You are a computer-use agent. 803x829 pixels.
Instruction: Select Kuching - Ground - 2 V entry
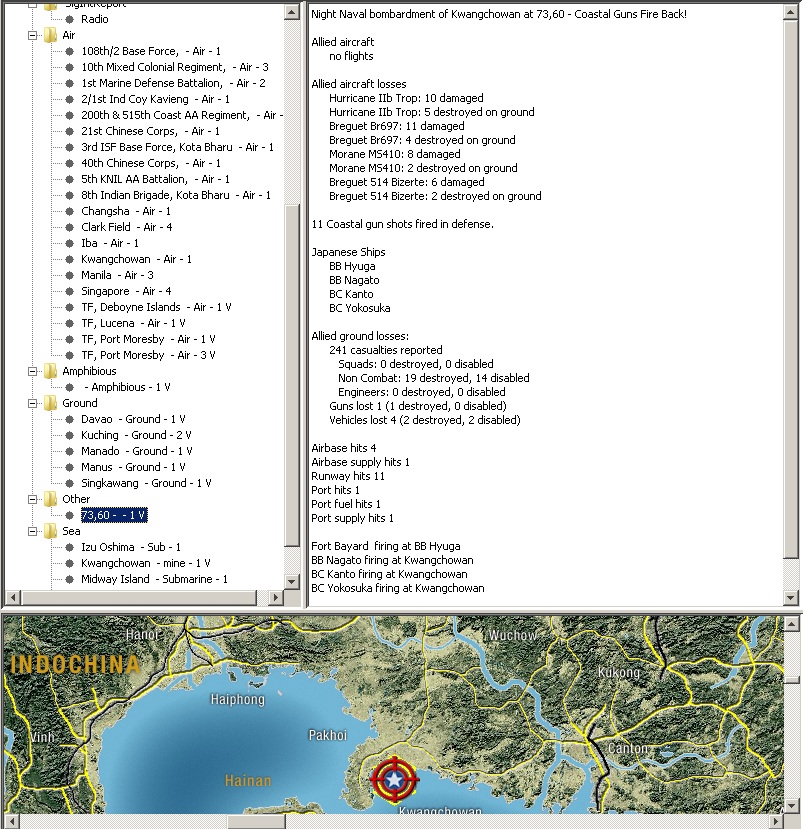(136, 435)
